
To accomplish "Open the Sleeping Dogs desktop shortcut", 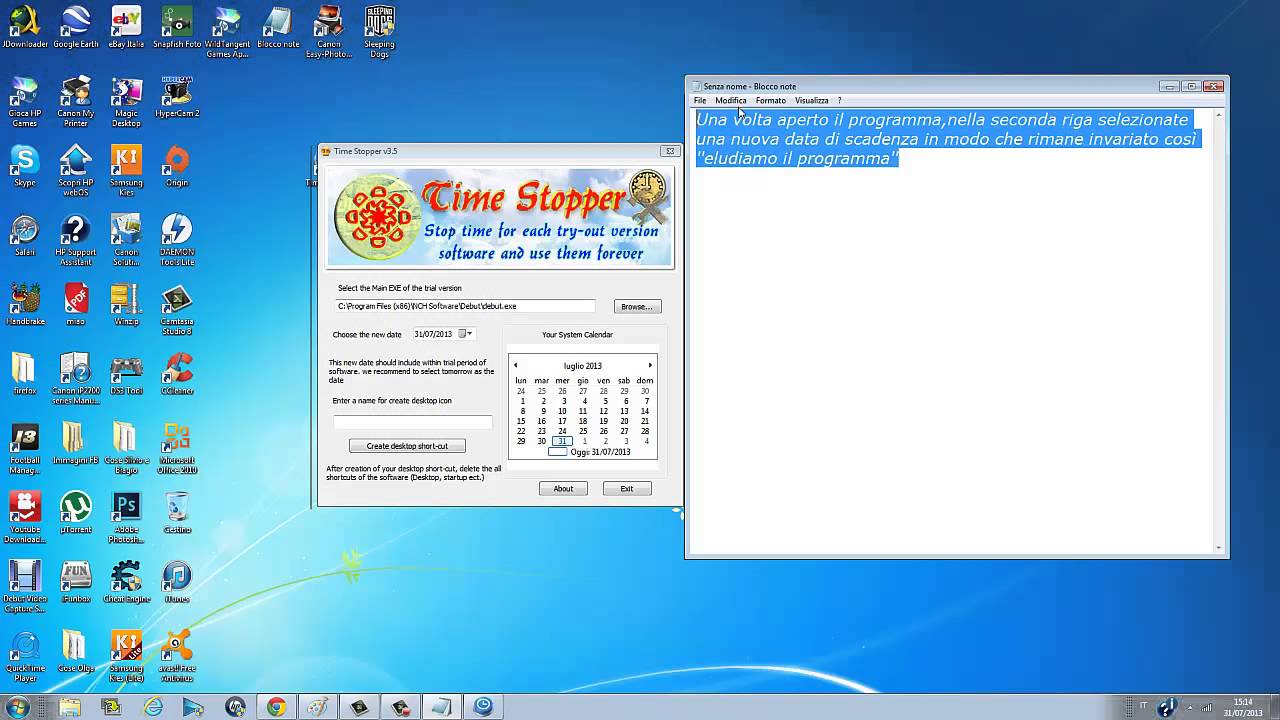I will tap(379, 32).
